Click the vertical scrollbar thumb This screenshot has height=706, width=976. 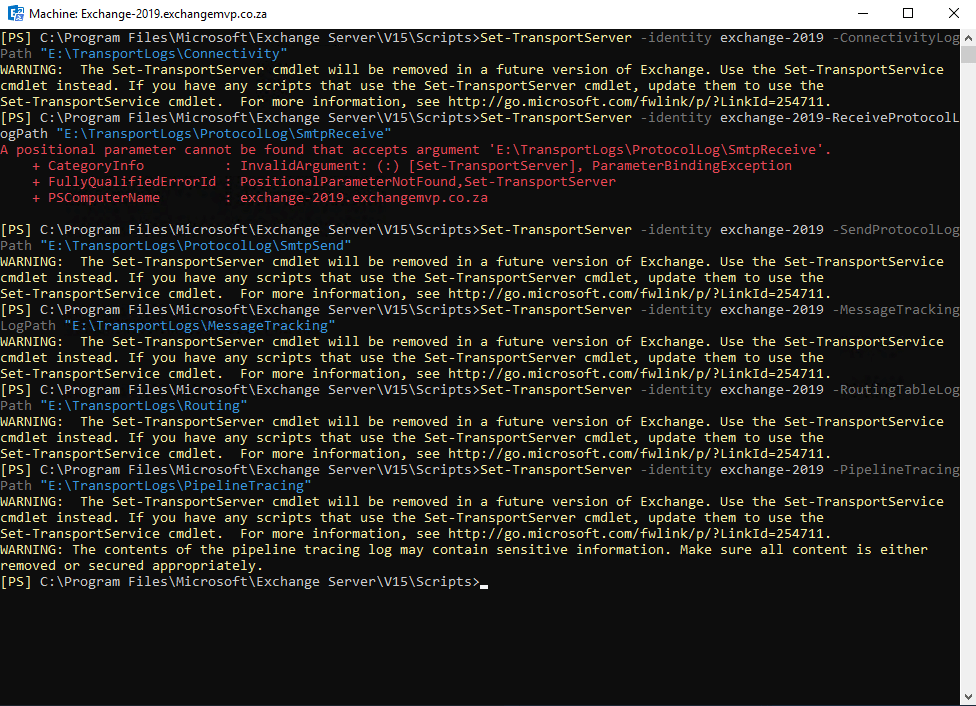pyautogui.click(x=968, y=54)
